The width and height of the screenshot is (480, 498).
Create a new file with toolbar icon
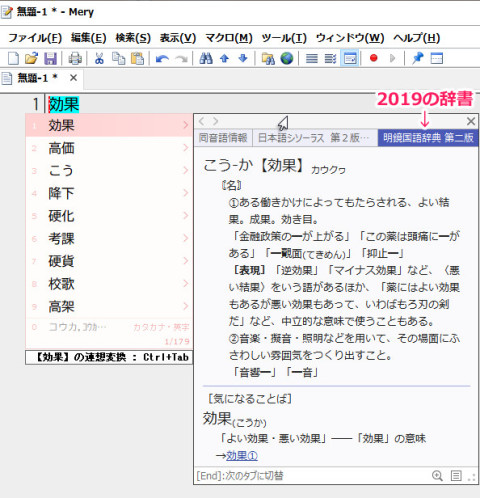coord(13,59)
